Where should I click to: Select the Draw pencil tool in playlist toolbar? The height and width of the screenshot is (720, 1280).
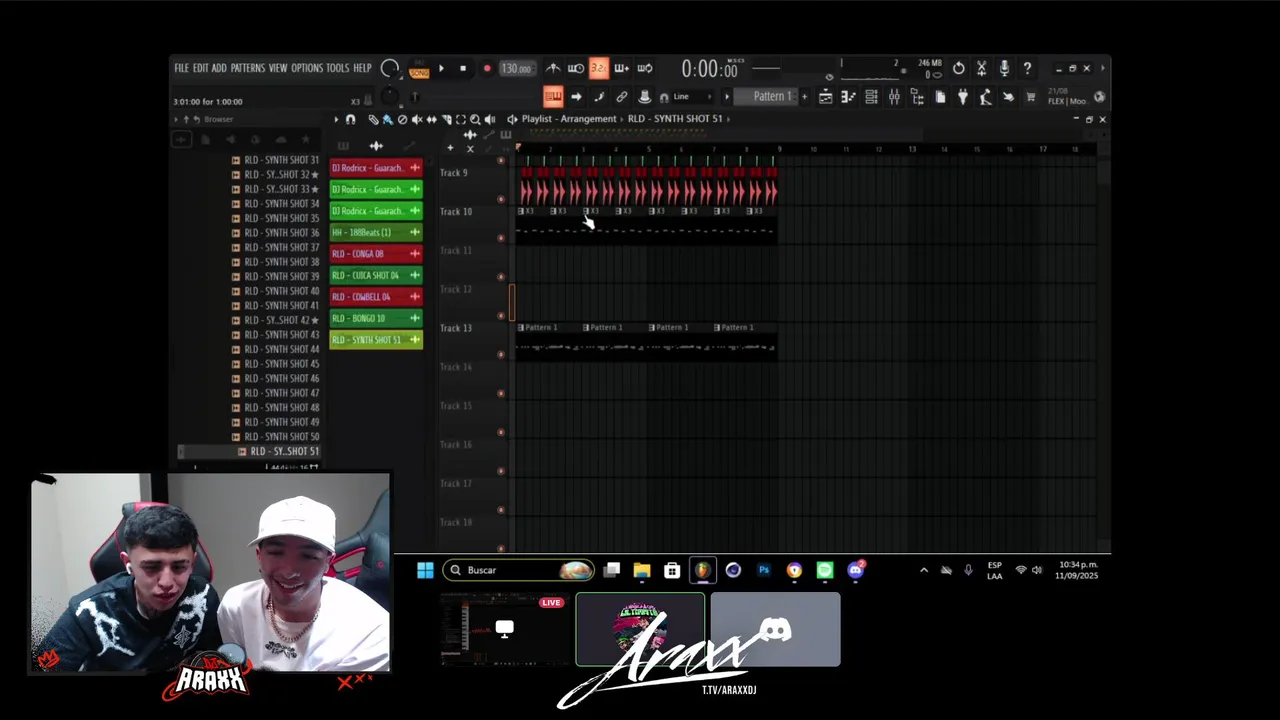click(373, 119)
